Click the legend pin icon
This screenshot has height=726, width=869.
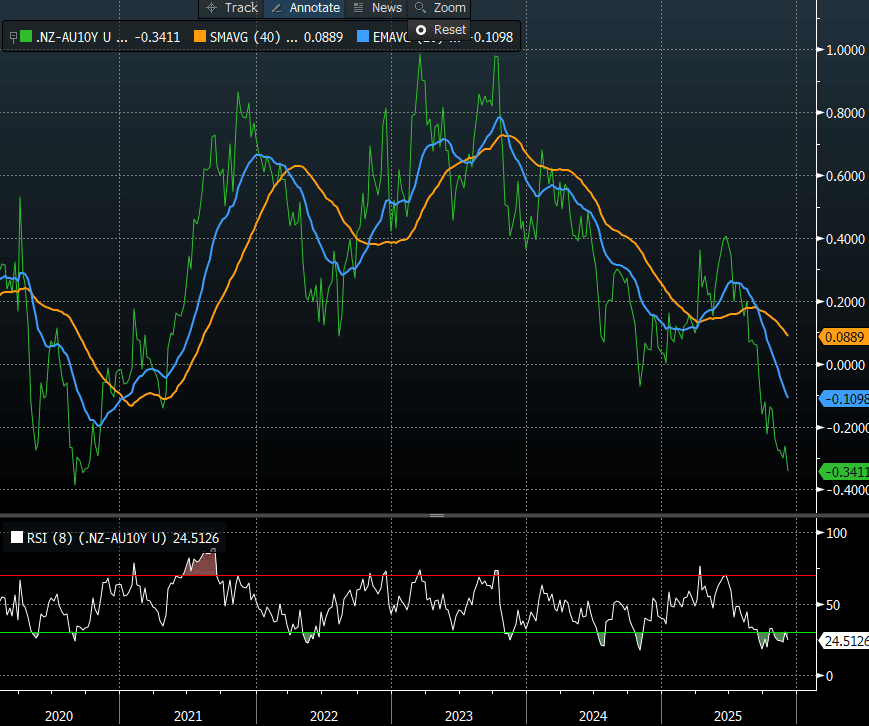pyautogui.click(x=12, y=37)
